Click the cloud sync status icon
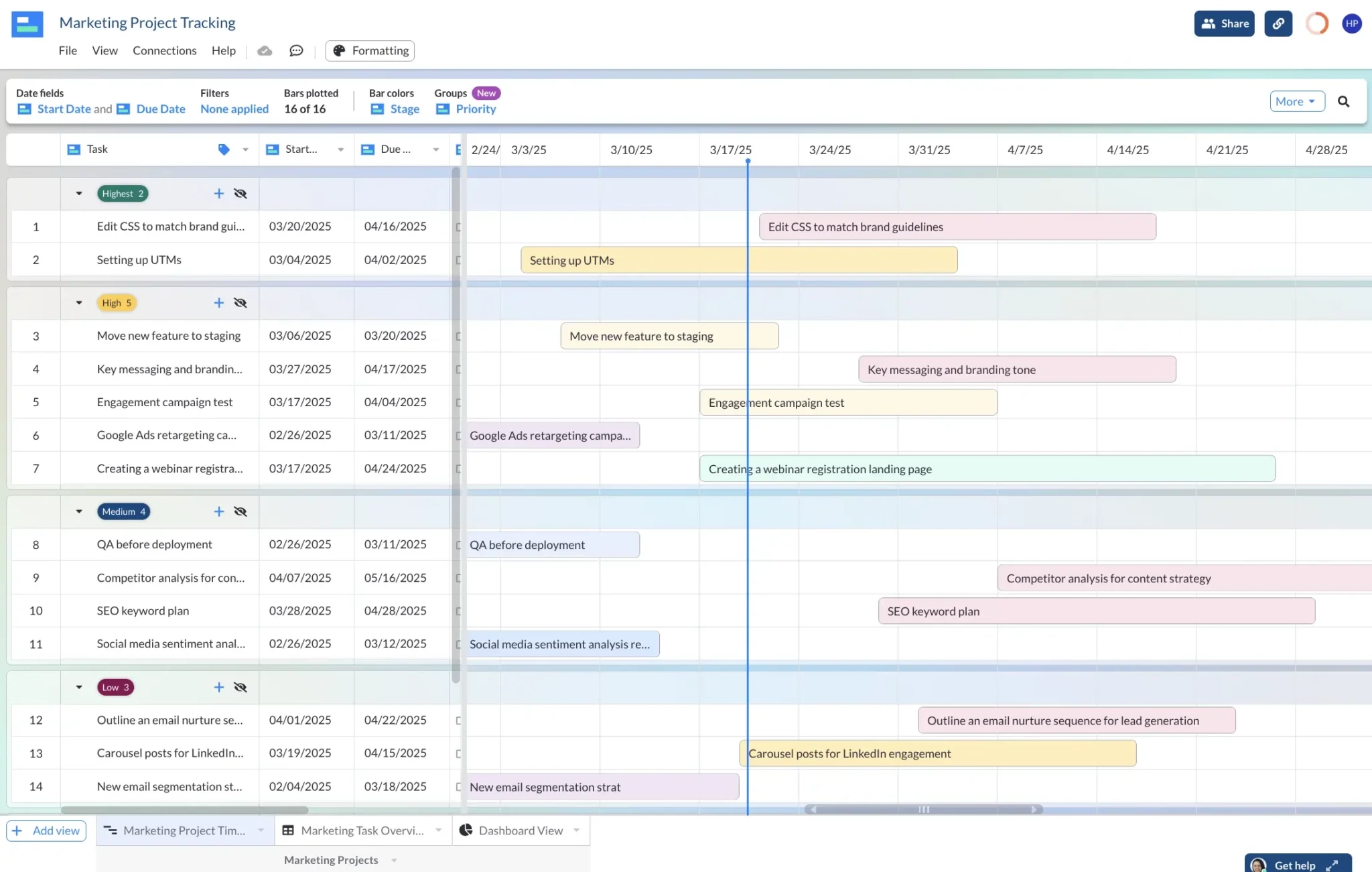This screenshot has height=872, width=1372. pyautogui.click(x=265, y=51)
